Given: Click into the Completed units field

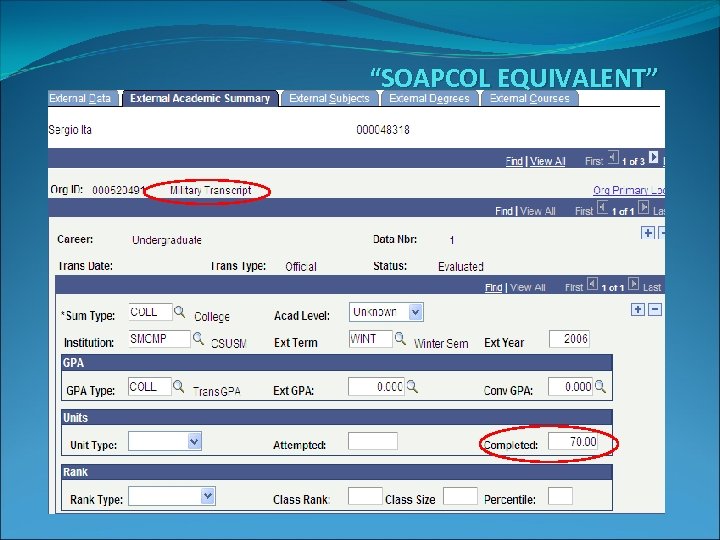Looking at the screenshot, I should pyautogui.click(x=573, y=441).
